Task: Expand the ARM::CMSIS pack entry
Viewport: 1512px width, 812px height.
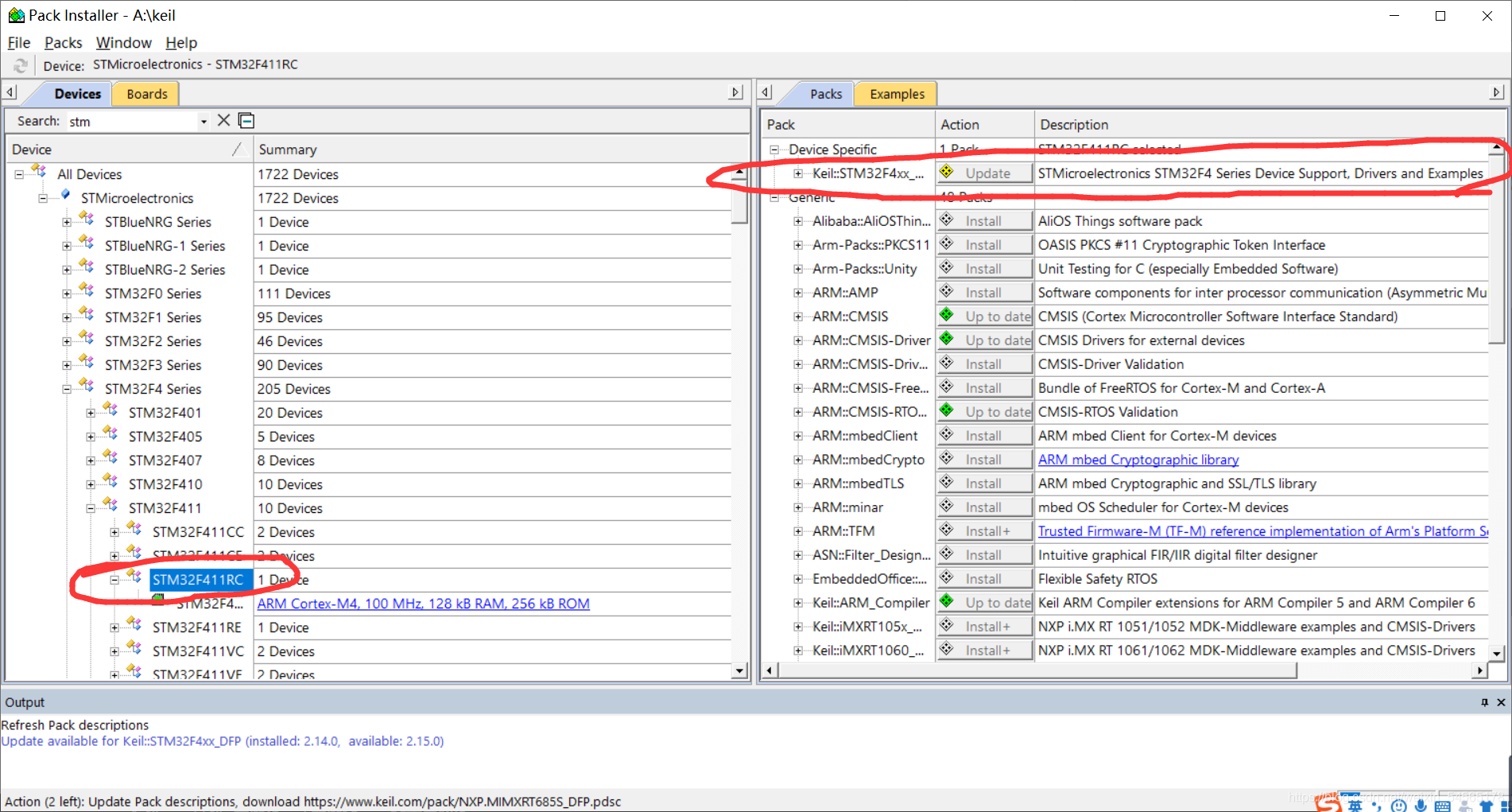Action: pos(798,317)
